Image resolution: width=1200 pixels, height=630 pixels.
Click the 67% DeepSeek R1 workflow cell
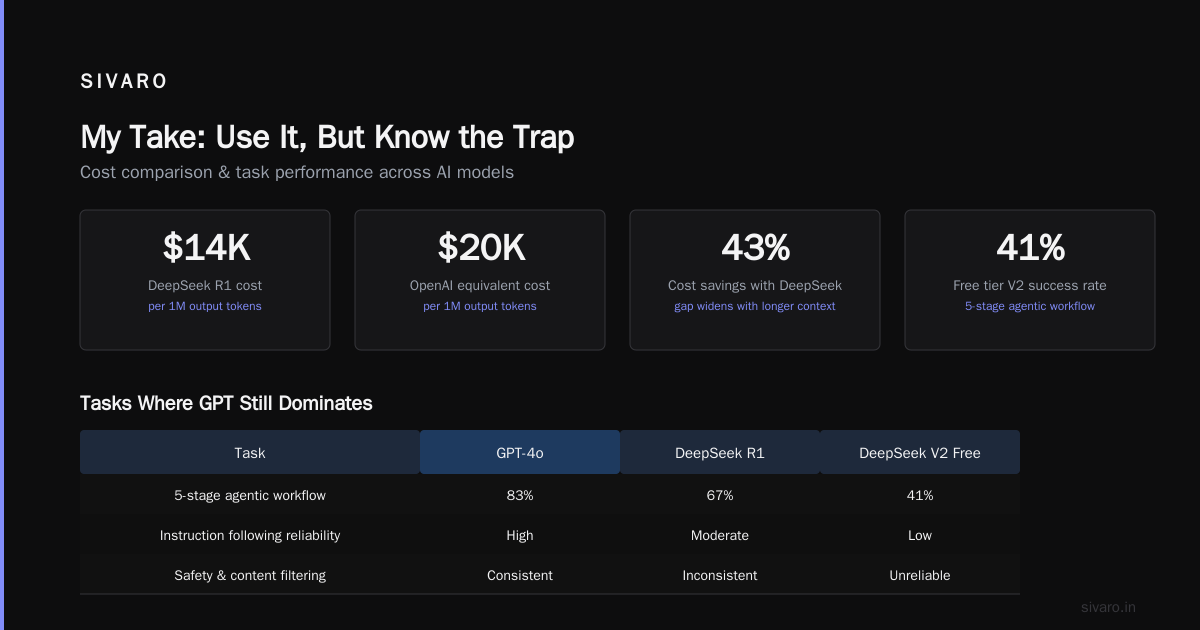[x=720, y=495]
